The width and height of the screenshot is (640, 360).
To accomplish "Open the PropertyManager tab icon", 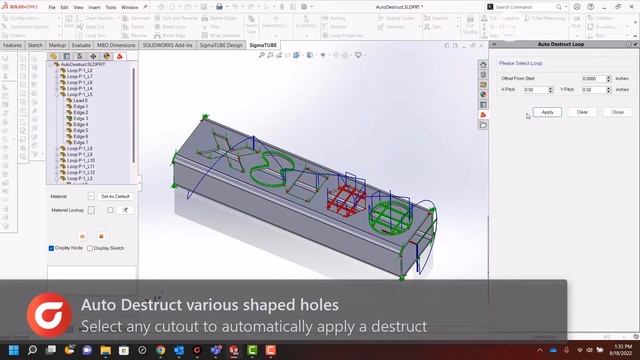I will tap(67, 56).
